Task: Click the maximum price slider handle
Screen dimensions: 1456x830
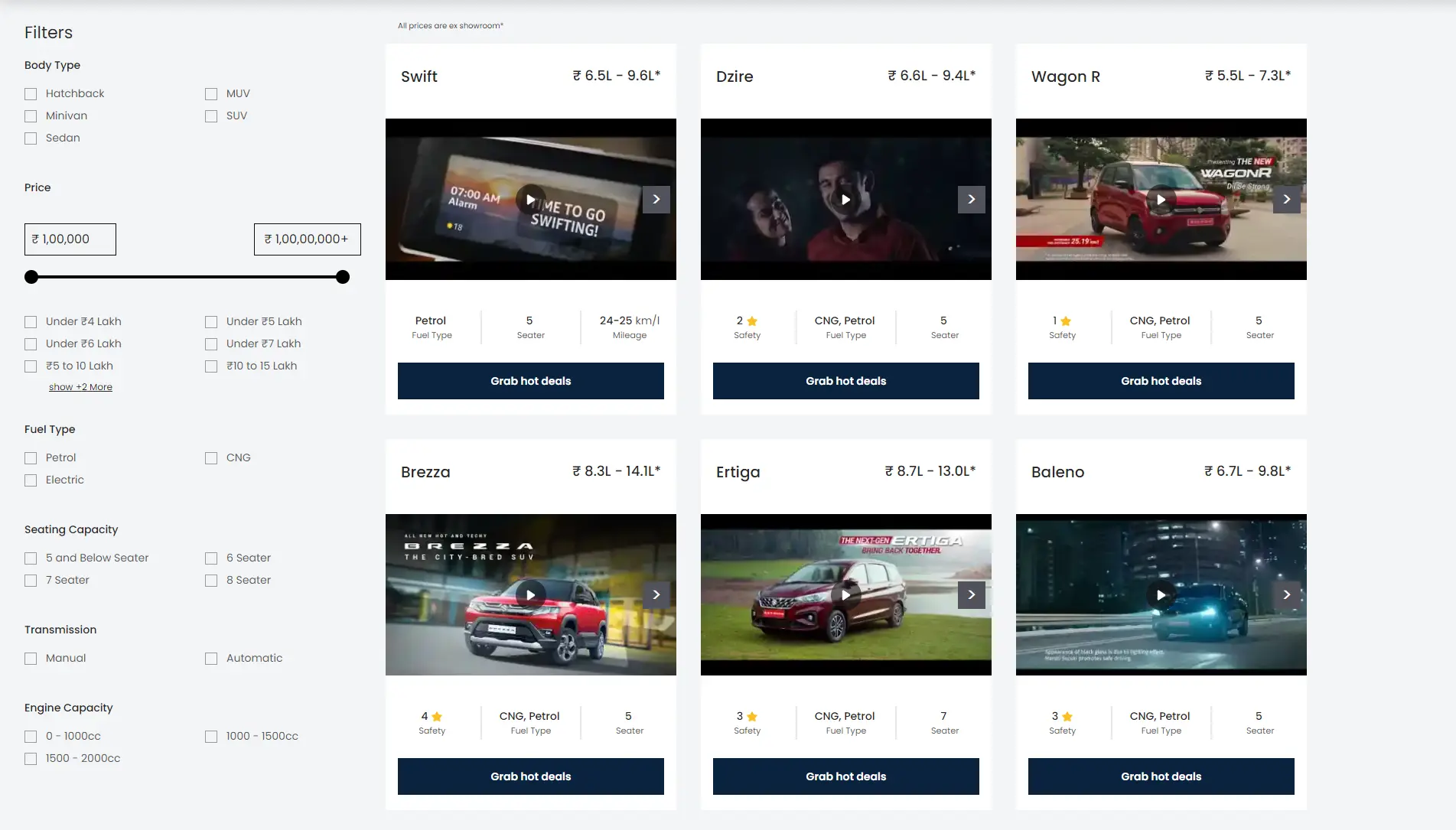Action: point(343,277)
